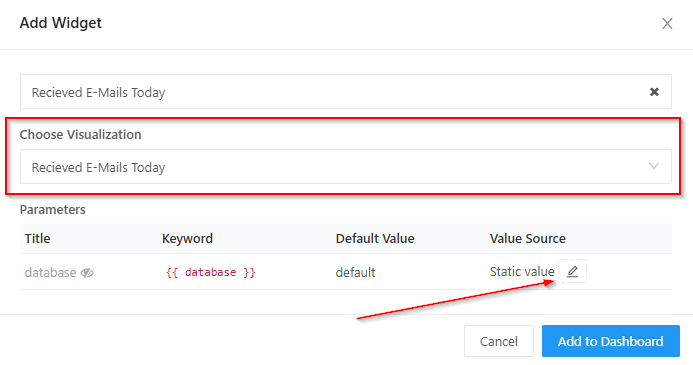
Task: Click the 'Title' column header
Action: tap(38, 239)
